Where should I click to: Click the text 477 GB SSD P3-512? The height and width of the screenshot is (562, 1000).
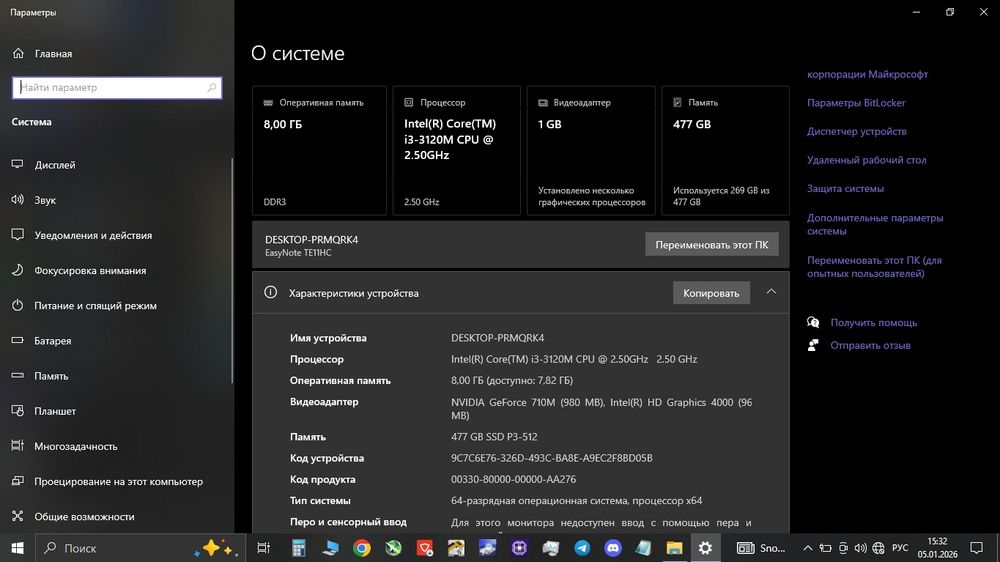(494, 436)
